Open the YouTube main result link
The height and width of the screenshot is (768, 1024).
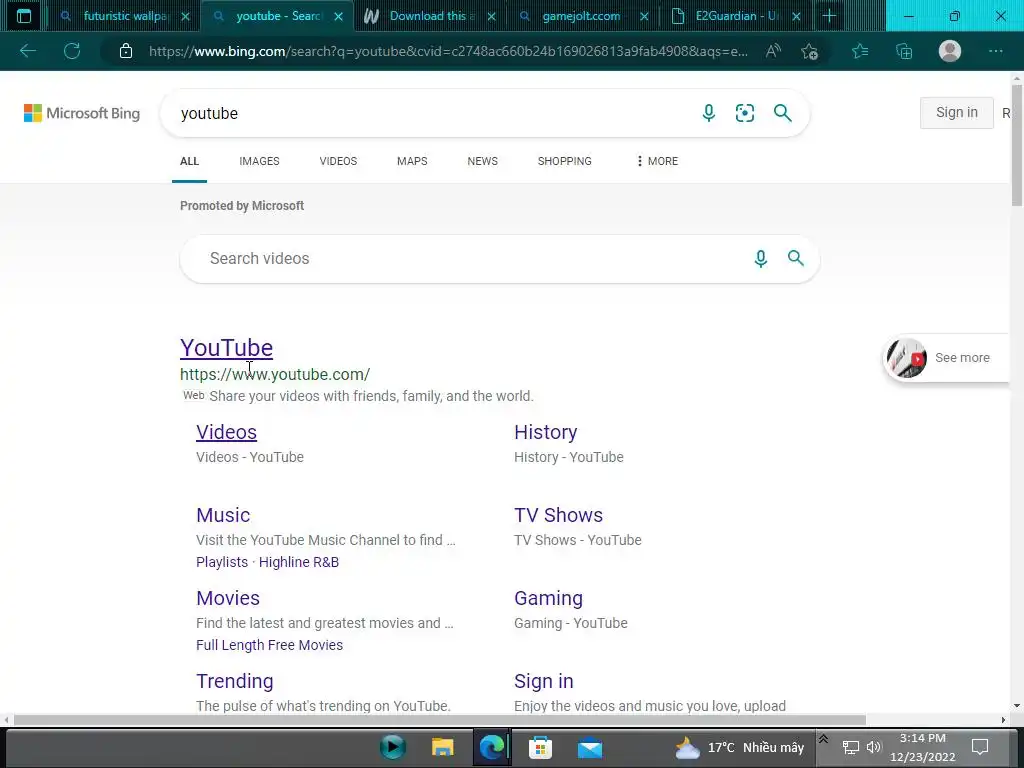click(x=227, y=347)
